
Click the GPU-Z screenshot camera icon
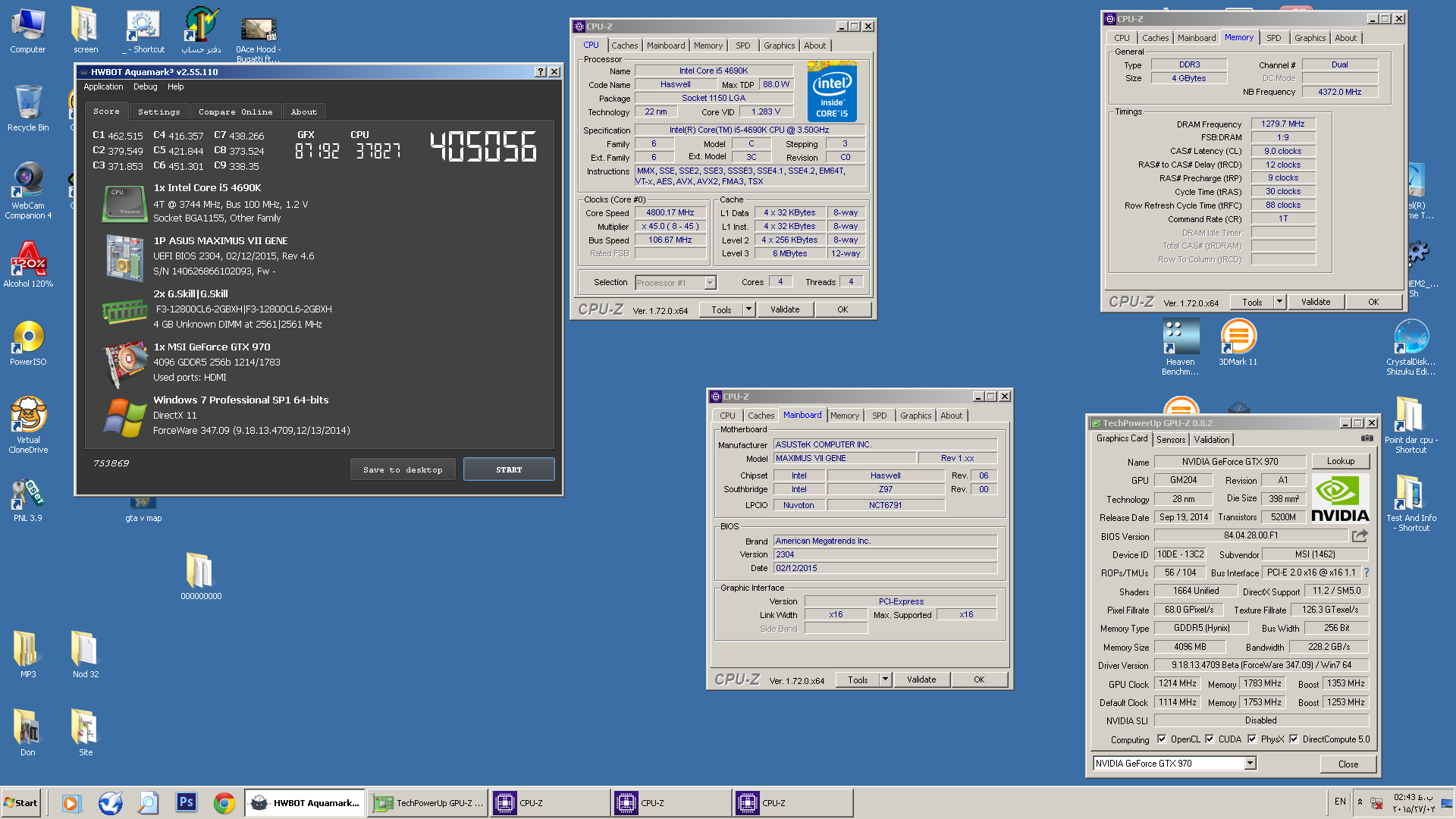1367,438
